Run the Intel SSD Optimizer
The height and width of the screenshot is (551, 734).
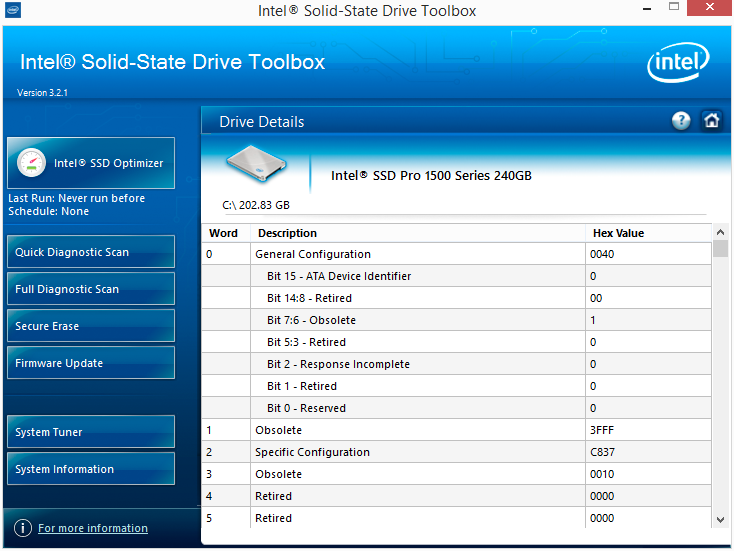coord(91,163)
